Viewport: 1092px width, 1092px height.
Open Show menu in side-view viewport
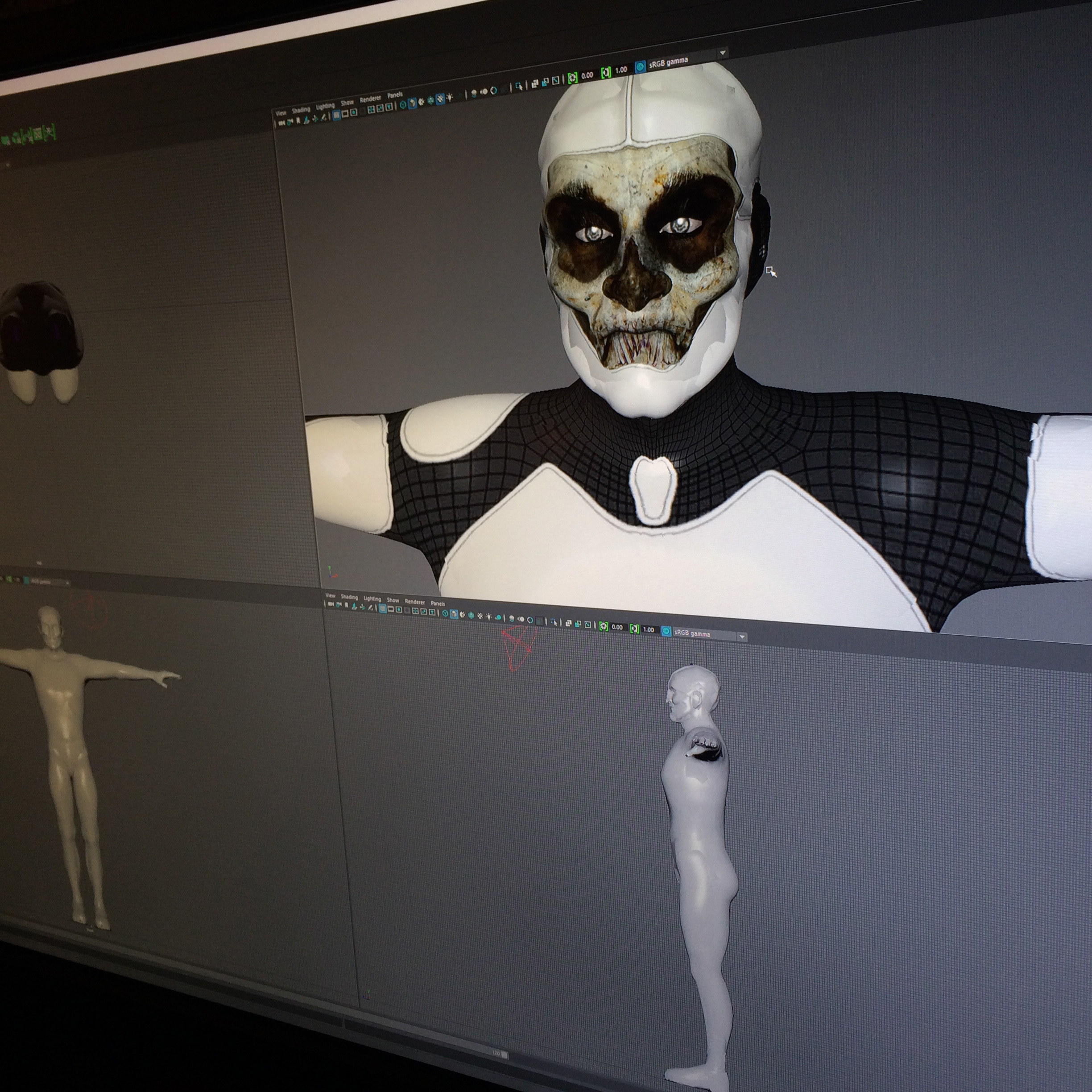pyautogui.click(x=393, y=600)
